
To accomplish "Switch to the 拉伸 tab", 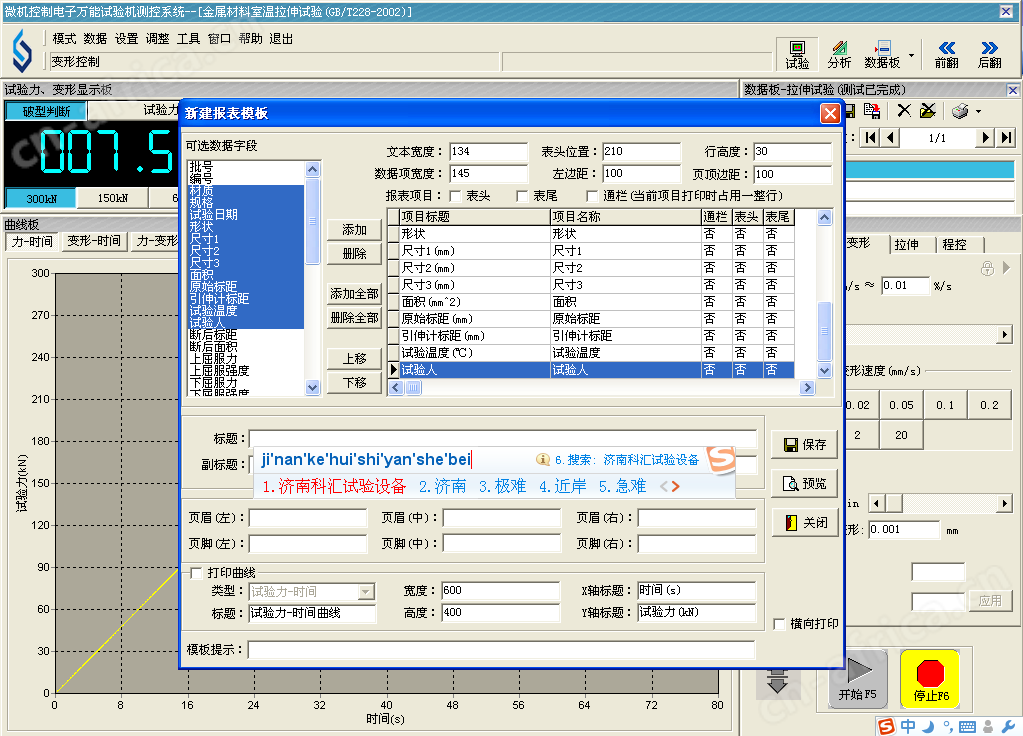I will coord(906,244).
